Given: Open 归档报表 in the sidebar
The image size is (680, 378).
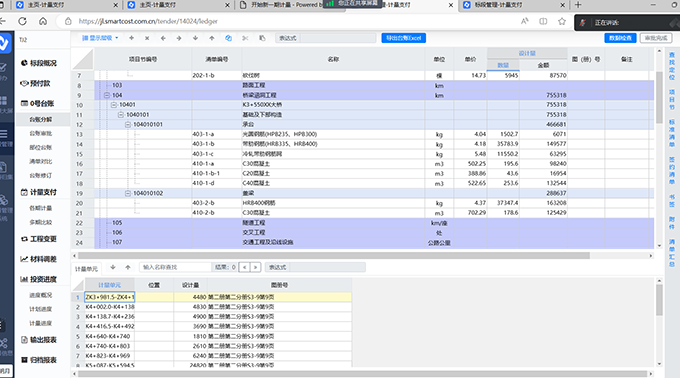Looking at the screenshot, I should pyautogui.click(x=39, y=360).
